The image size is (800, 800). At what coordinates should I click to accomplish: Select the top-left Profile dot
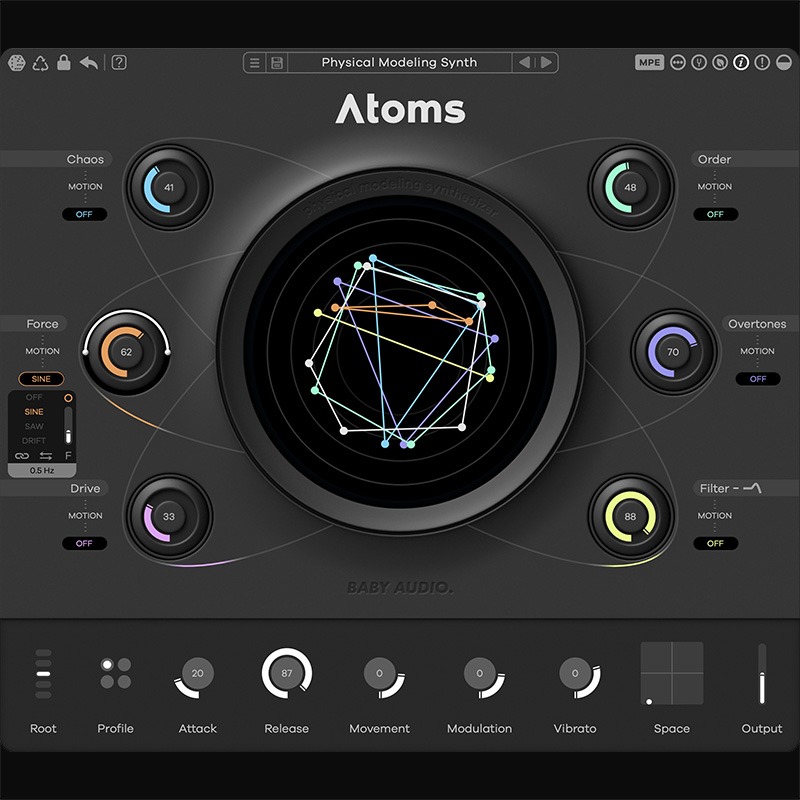click(x=107, y=665)
